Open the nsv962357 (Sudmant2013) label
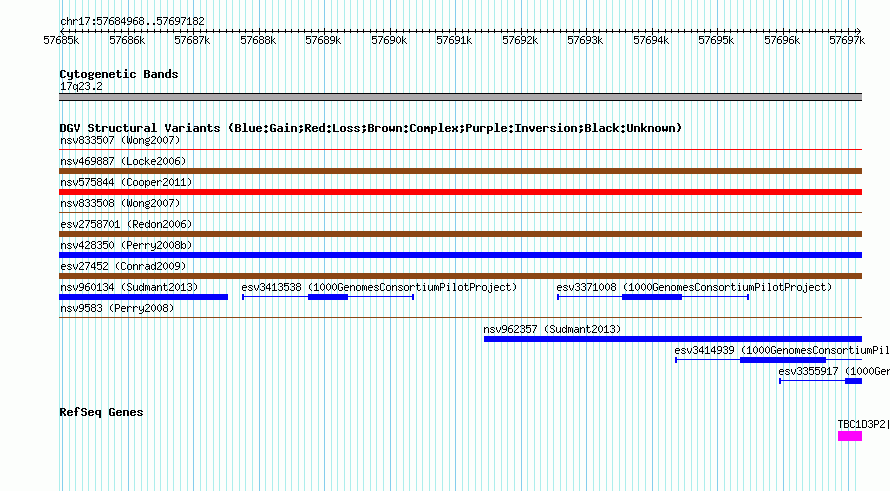 (x=552, y=329)
